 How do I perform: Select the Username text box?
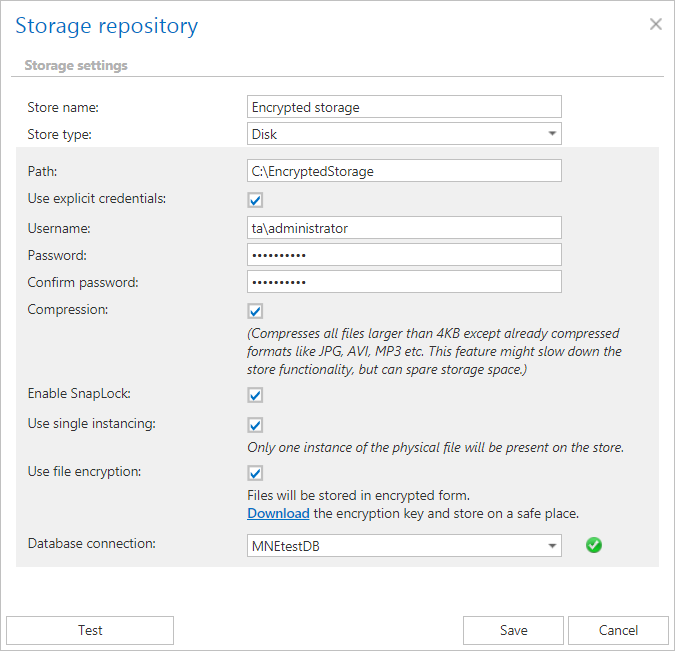(x=404, y=228)
